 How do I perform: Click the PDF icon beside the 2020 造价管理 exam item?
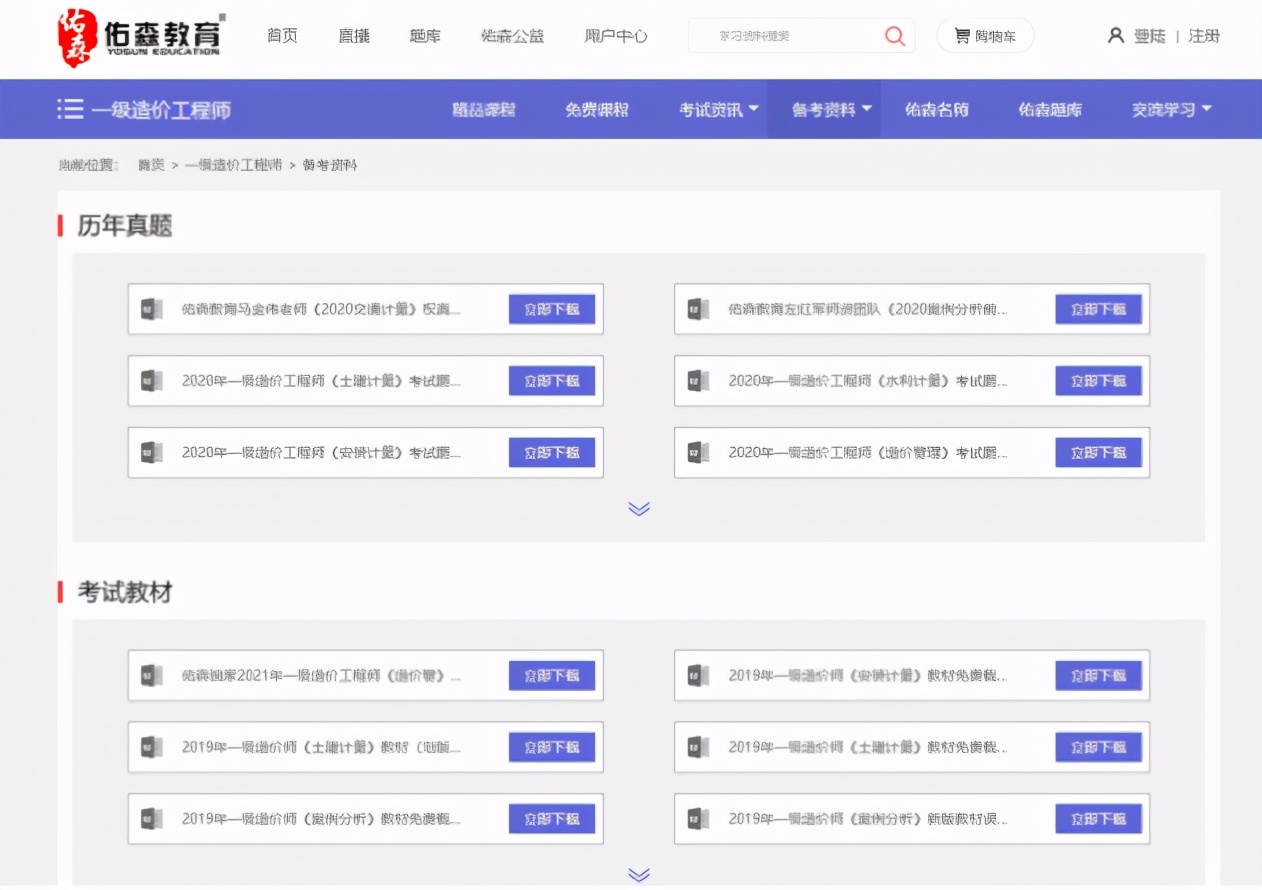coord(697,452)
